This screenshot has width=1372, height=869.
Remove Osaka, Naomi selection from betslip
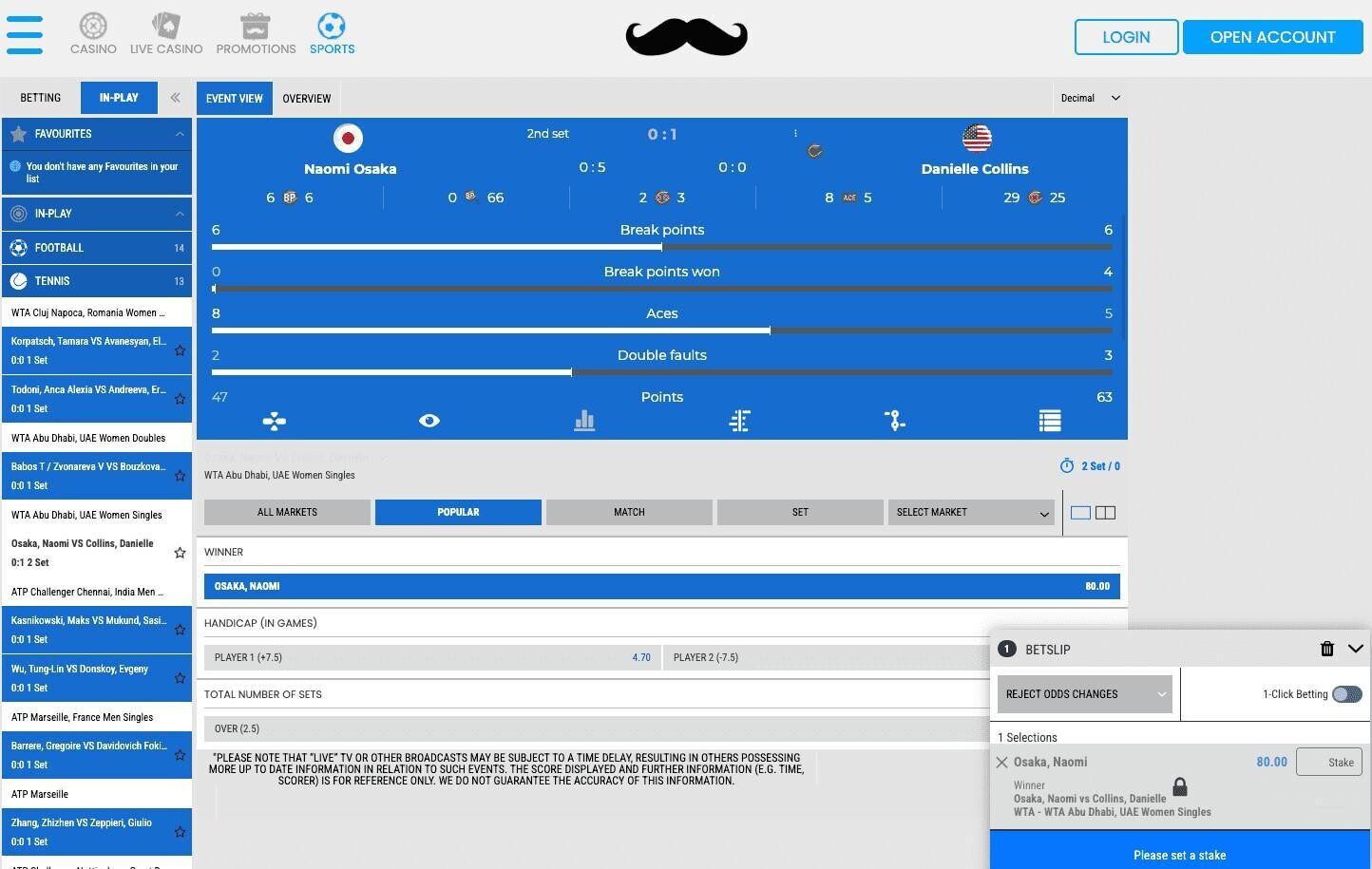click(1001, 762)
